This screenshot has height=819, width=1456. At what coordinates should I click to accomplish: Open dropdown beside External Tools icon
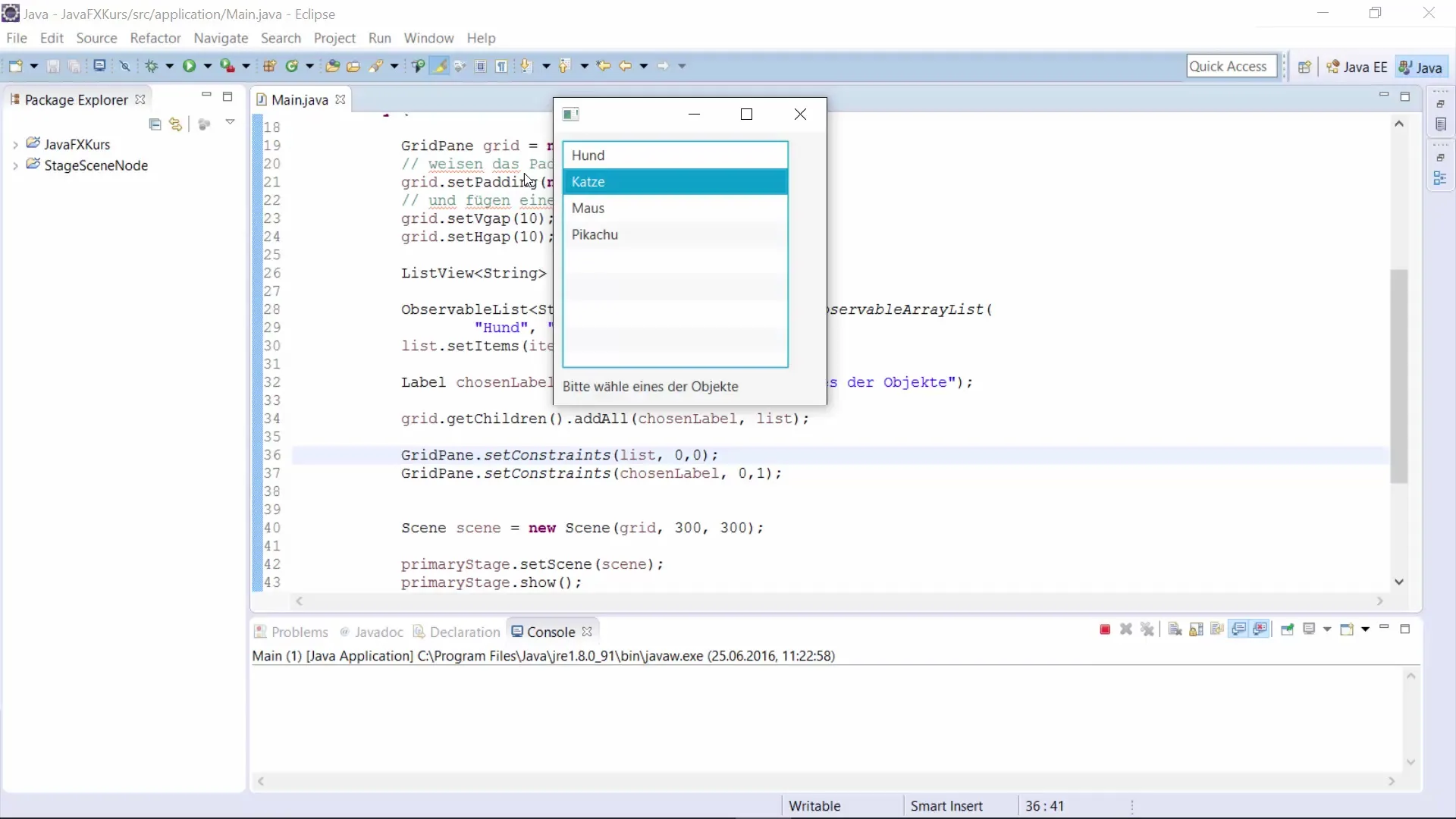click(x=246, y=67)
